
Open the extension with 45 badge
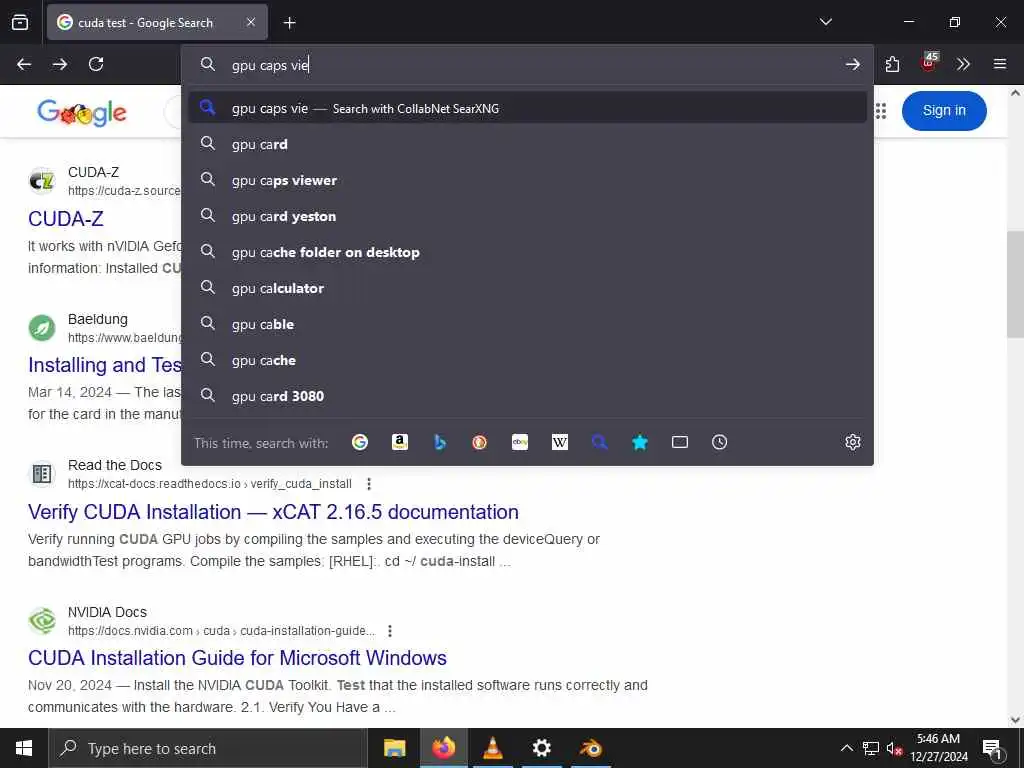click(929, 63)
